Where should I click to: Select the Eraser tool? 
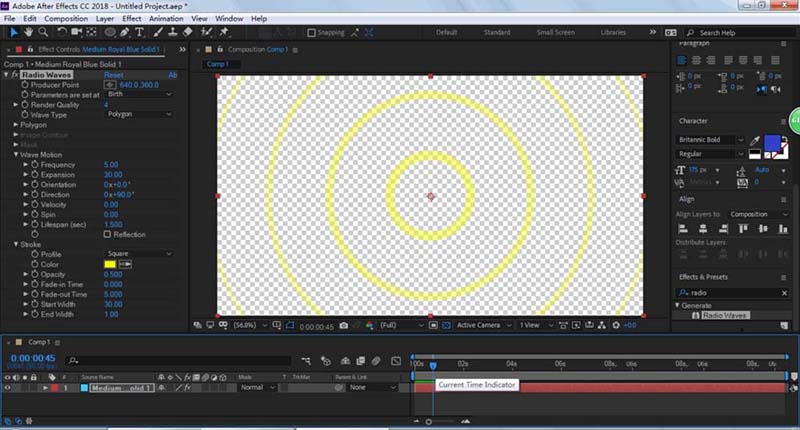point(187,32)
